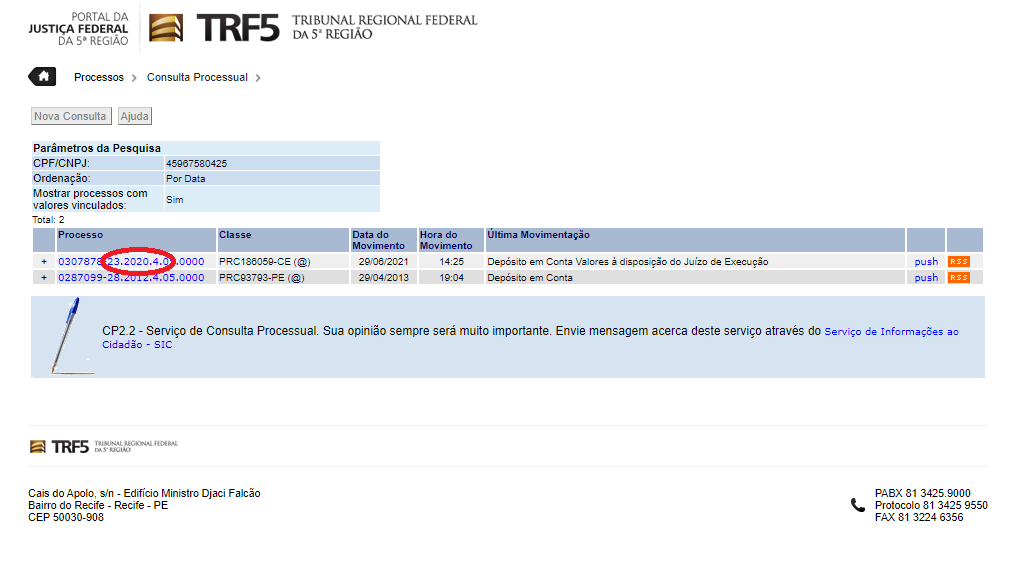Click the TRF5 logo in header
The width and height of the screenshot is (1035, 572).
313,28
